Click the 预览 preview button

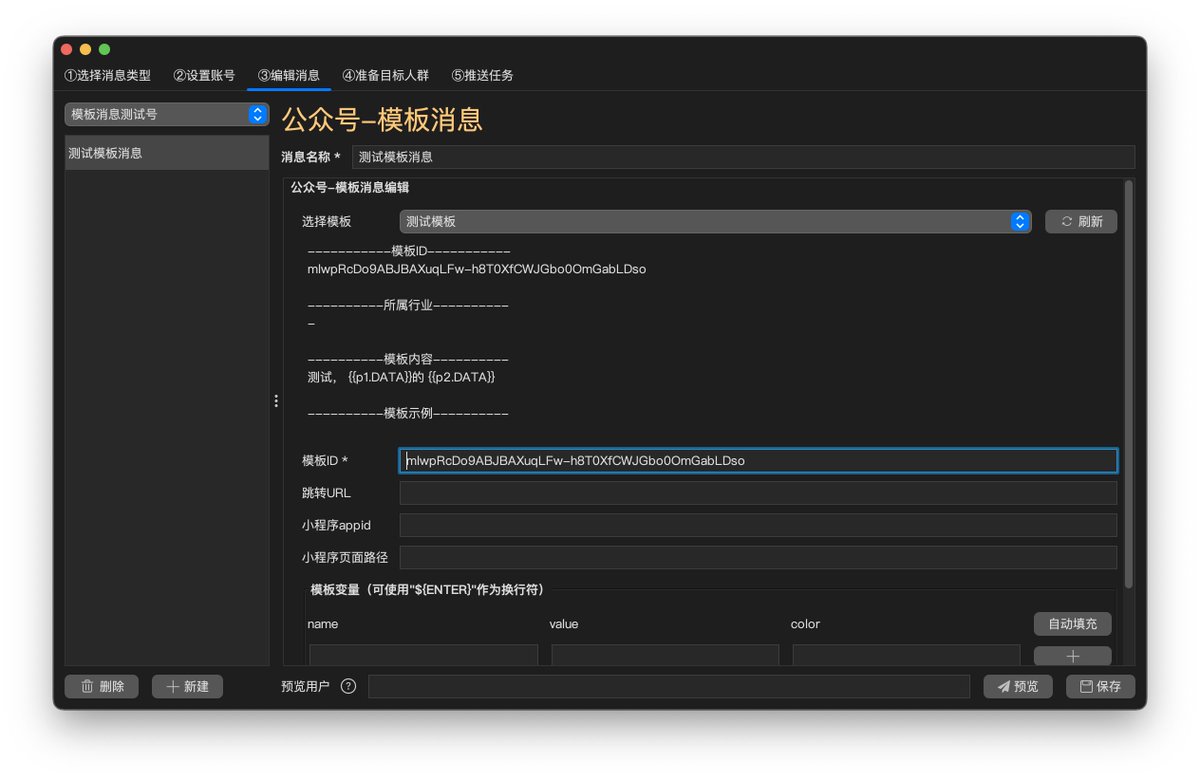tap(1018, 686)
